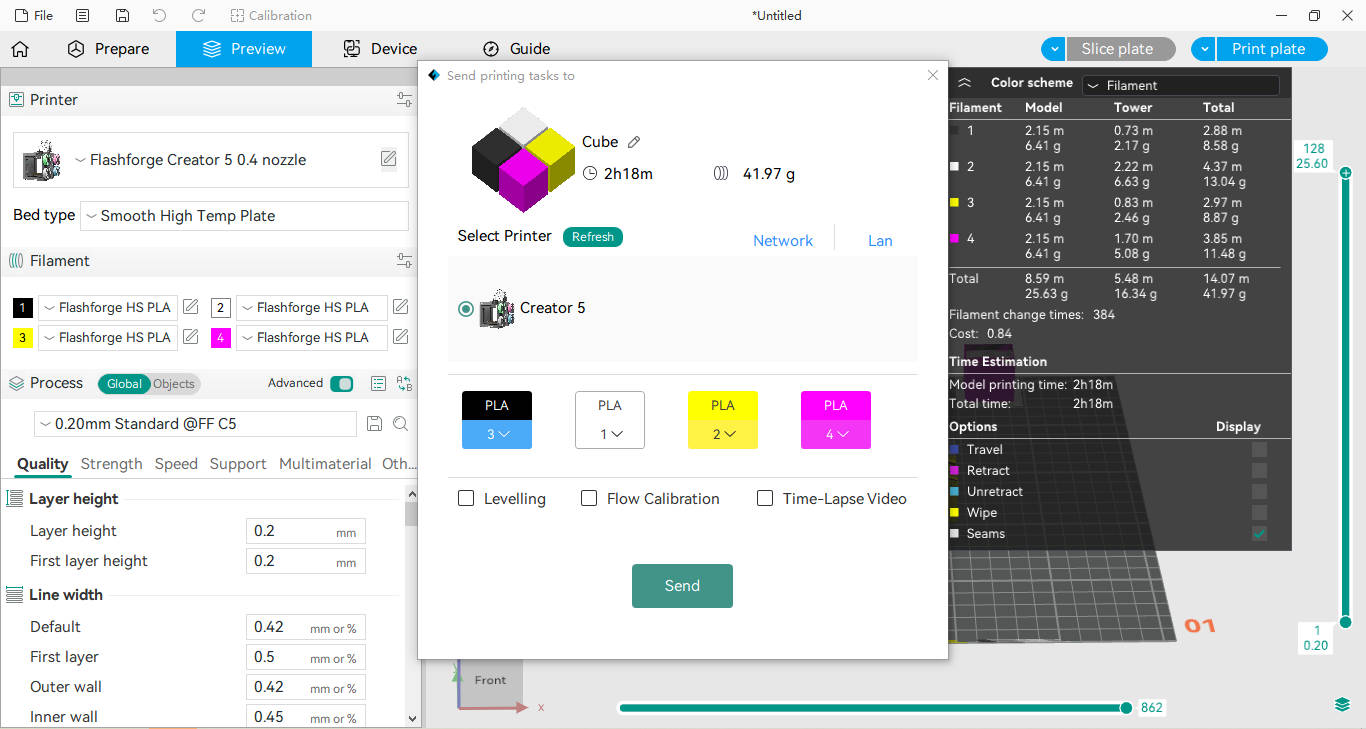The image size is (1366, 729).
Task: Expand the Print plate dropdown arrow
Action: coord(1203,49)
